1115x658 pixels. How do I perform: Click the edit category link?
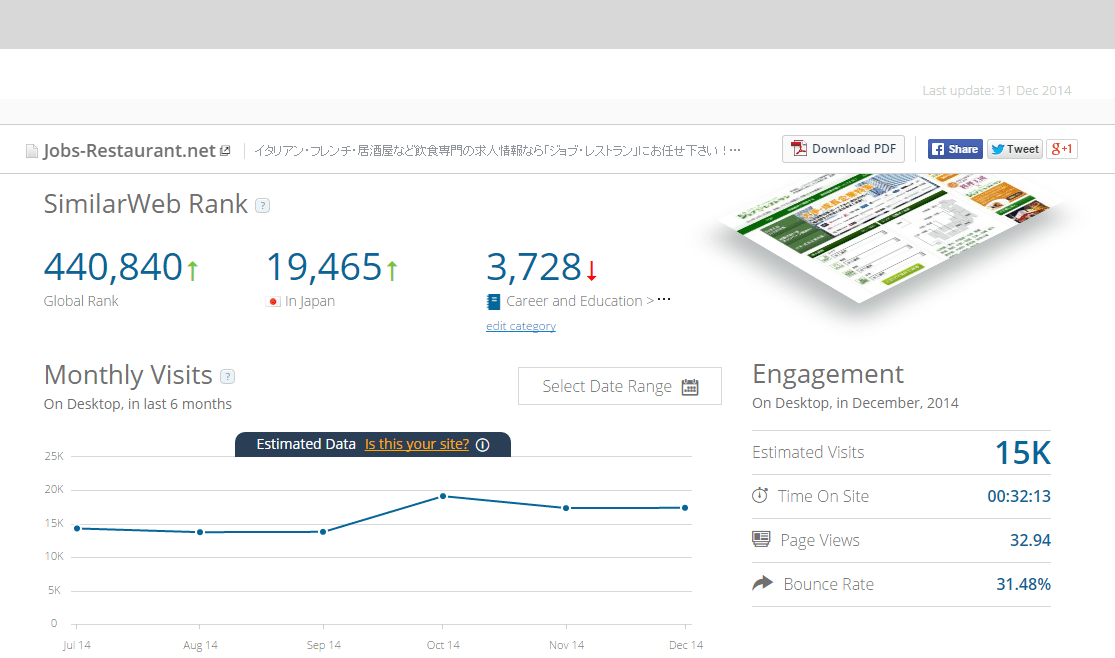point(521,326)
